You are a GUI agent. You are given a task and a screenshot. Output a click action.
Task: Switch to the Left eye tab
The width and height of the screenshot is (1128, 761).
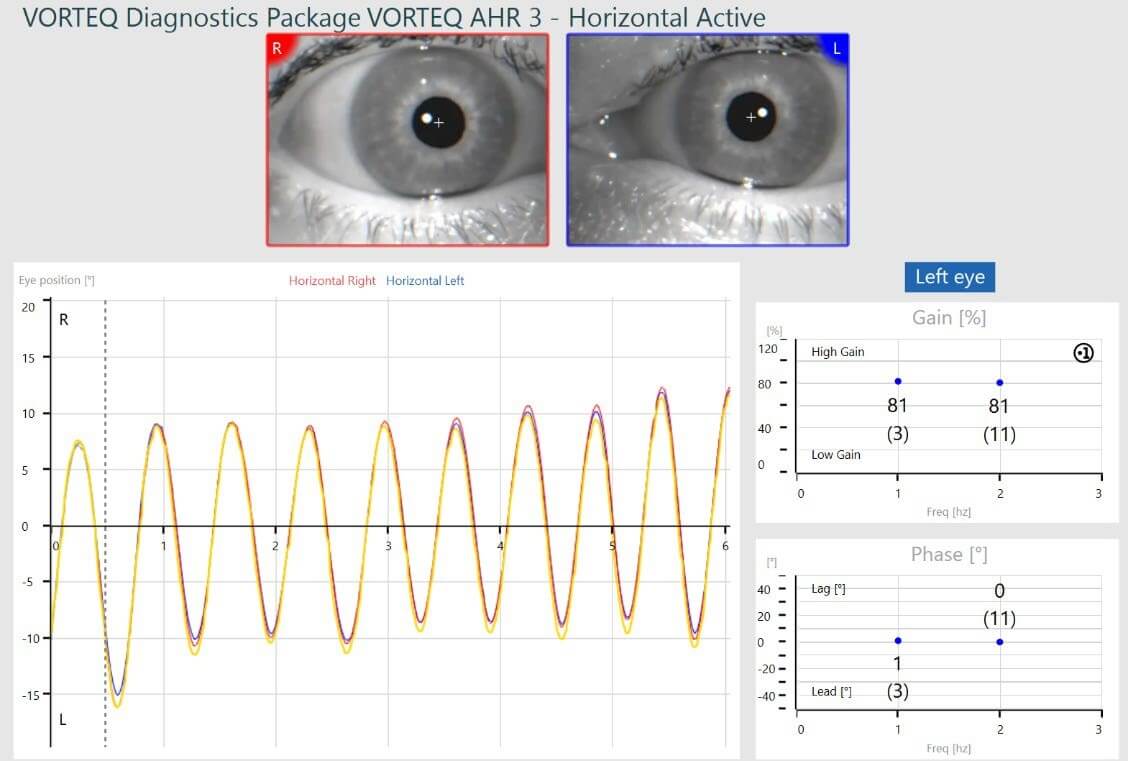pos(949,277)
